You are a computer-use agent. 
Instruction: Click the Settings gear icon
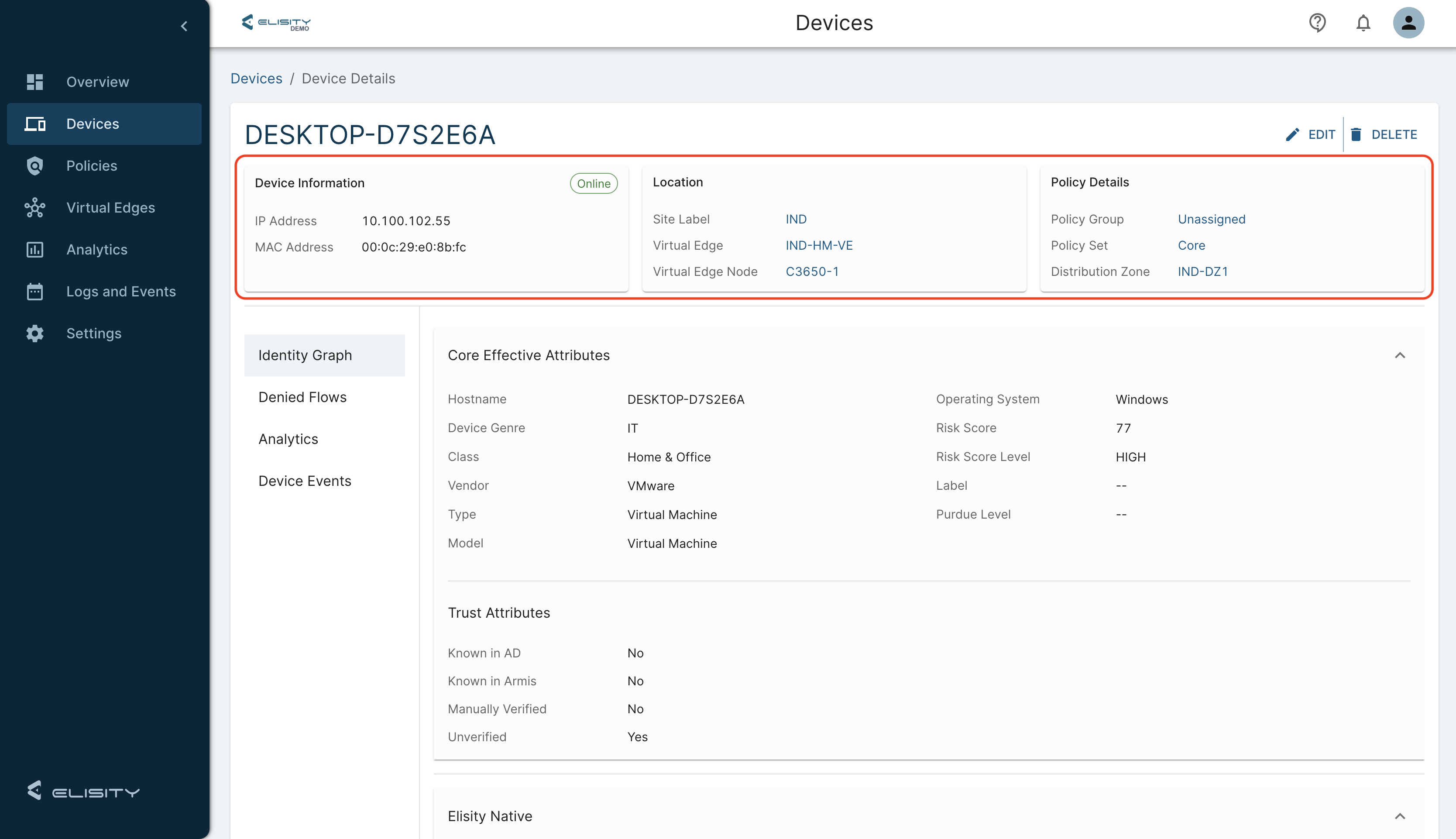pyautogui.click(x=34, y=334)
